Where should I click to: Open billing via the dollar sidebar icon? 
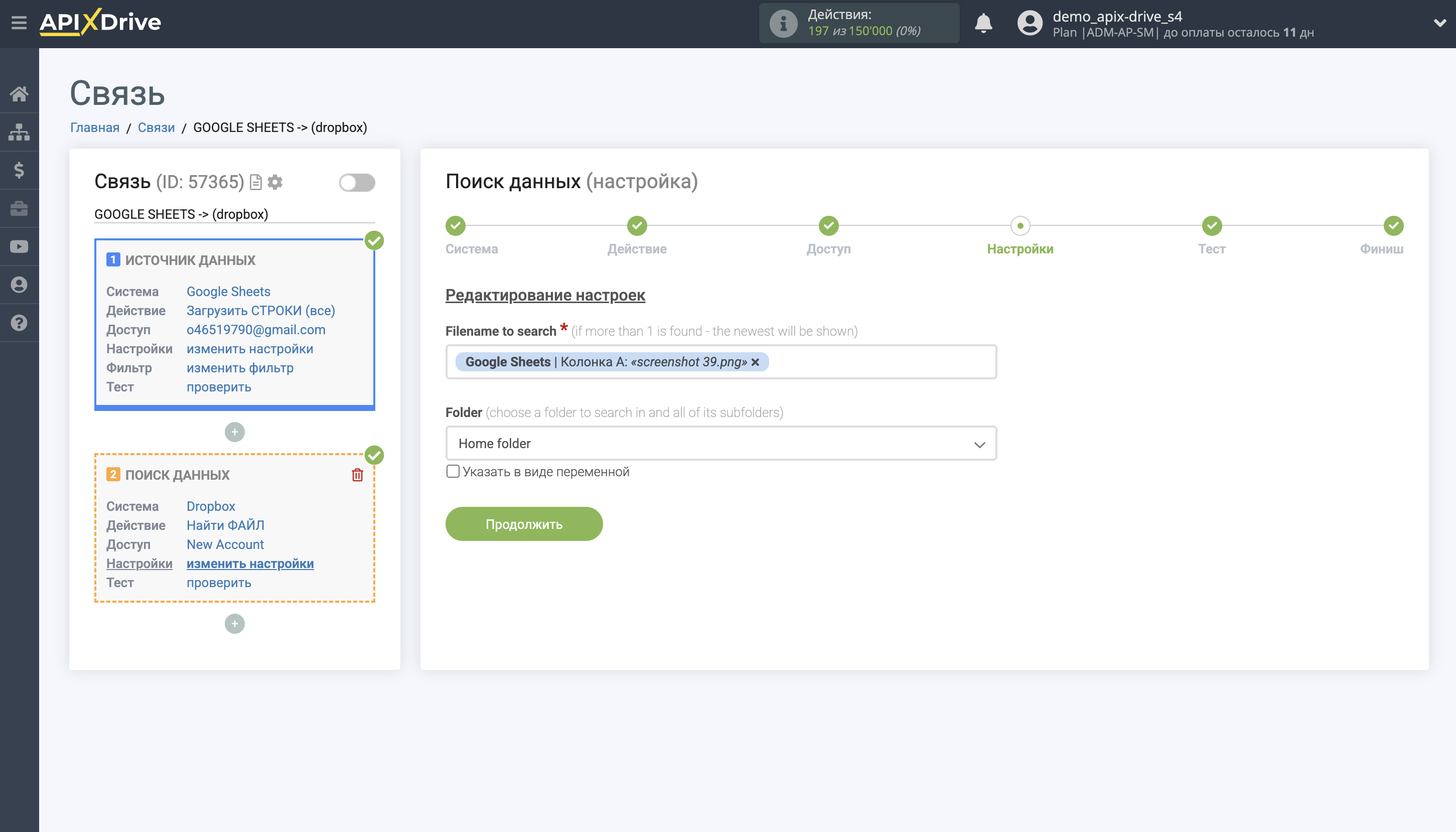19,170
